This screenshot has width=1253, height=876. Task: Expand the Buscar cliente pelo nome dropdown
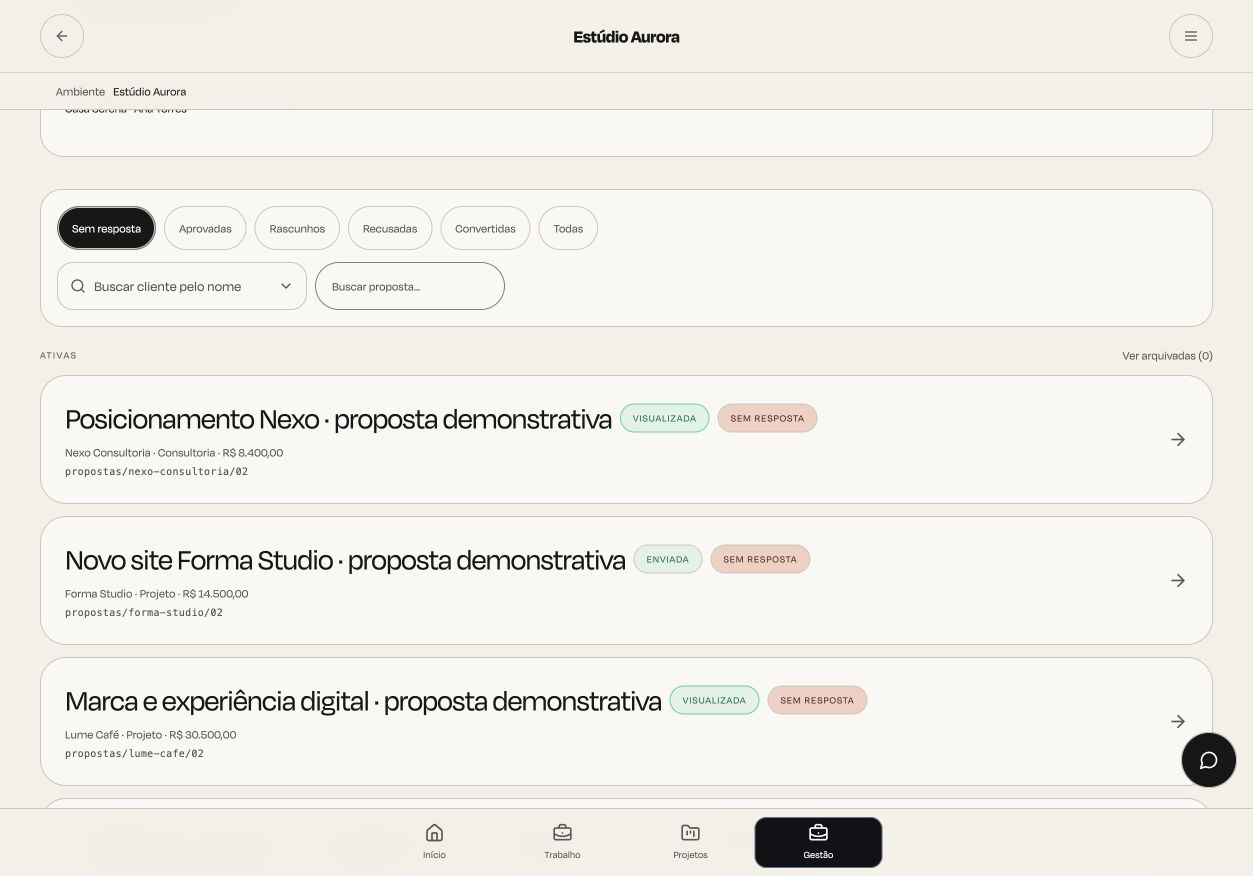[x=182, y=286]
